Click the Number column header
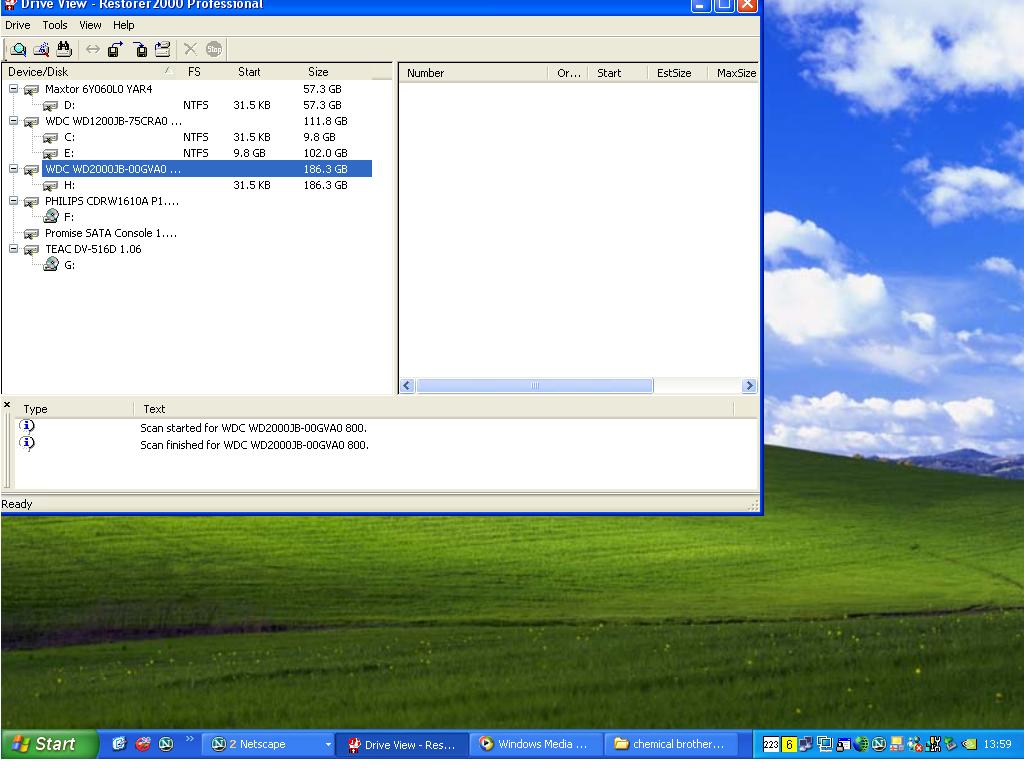Image resolution: width=1024 pixels, height=768 pixels. pyautogui.click(x=473, y=73)
